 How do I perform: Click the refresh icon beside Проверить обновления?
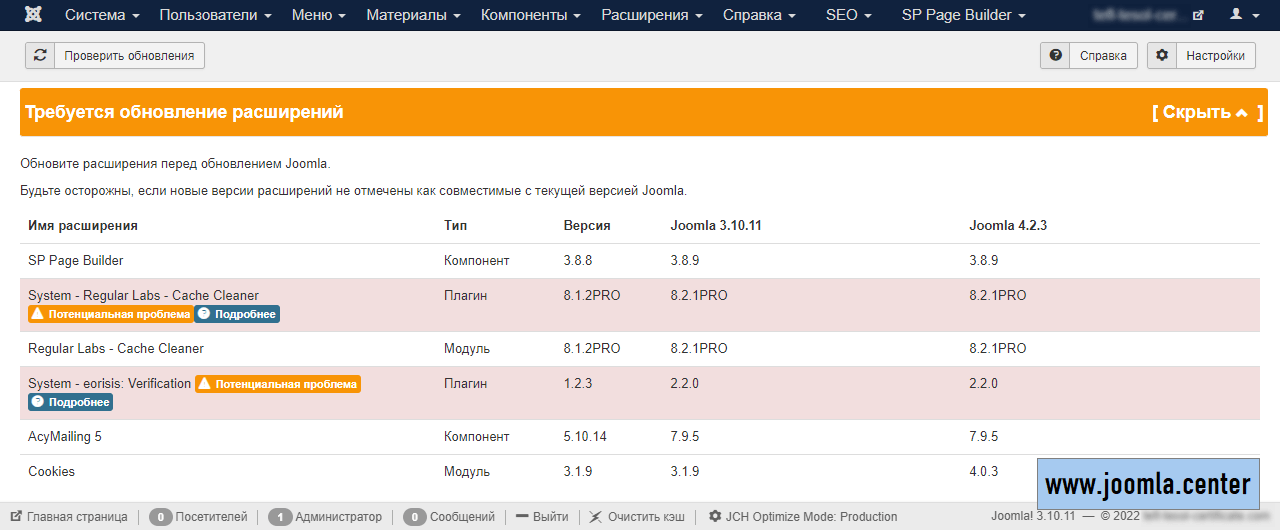[x=40, y=56]
